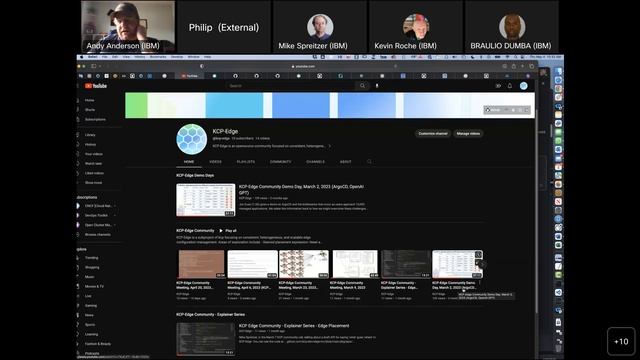Viewport: 640px width, 360px height.
Task: Open the notifications bell
Action: click(x=510, y=86)
